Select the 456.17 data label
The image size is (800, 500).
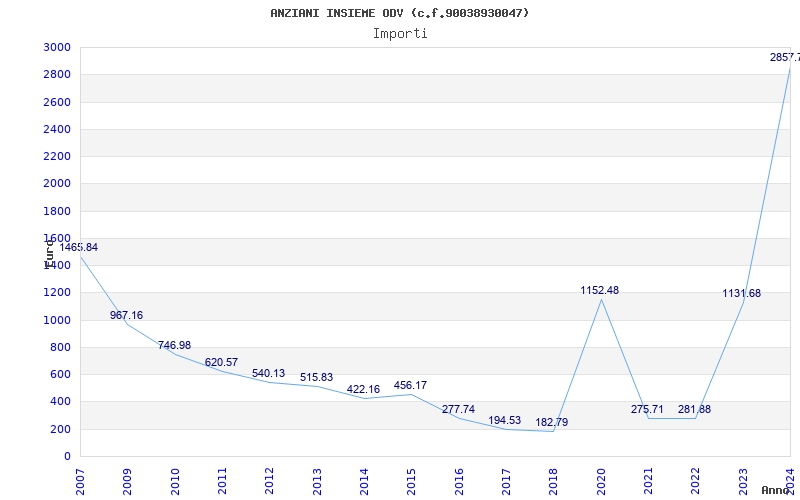tap(410, 386)
